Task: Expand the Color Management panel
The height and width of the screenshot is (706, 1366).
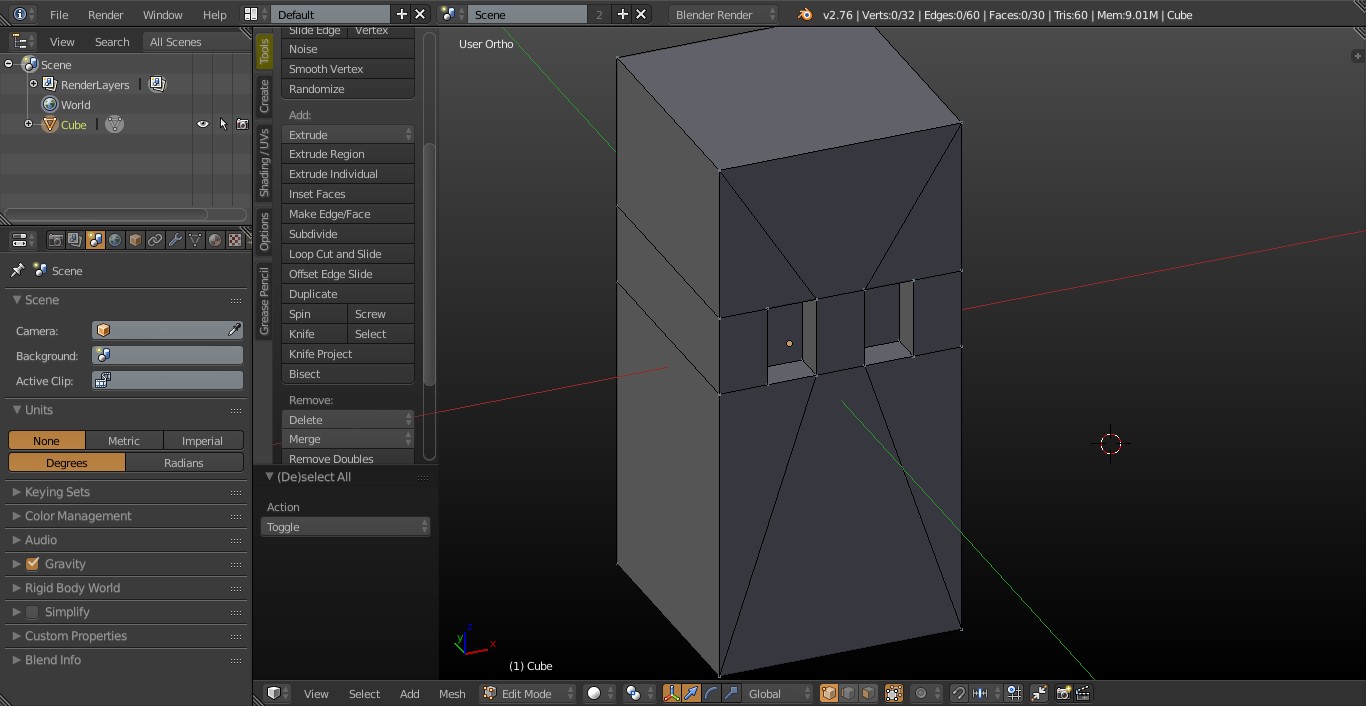Action: pyautogui.click(x=78, y=516)
